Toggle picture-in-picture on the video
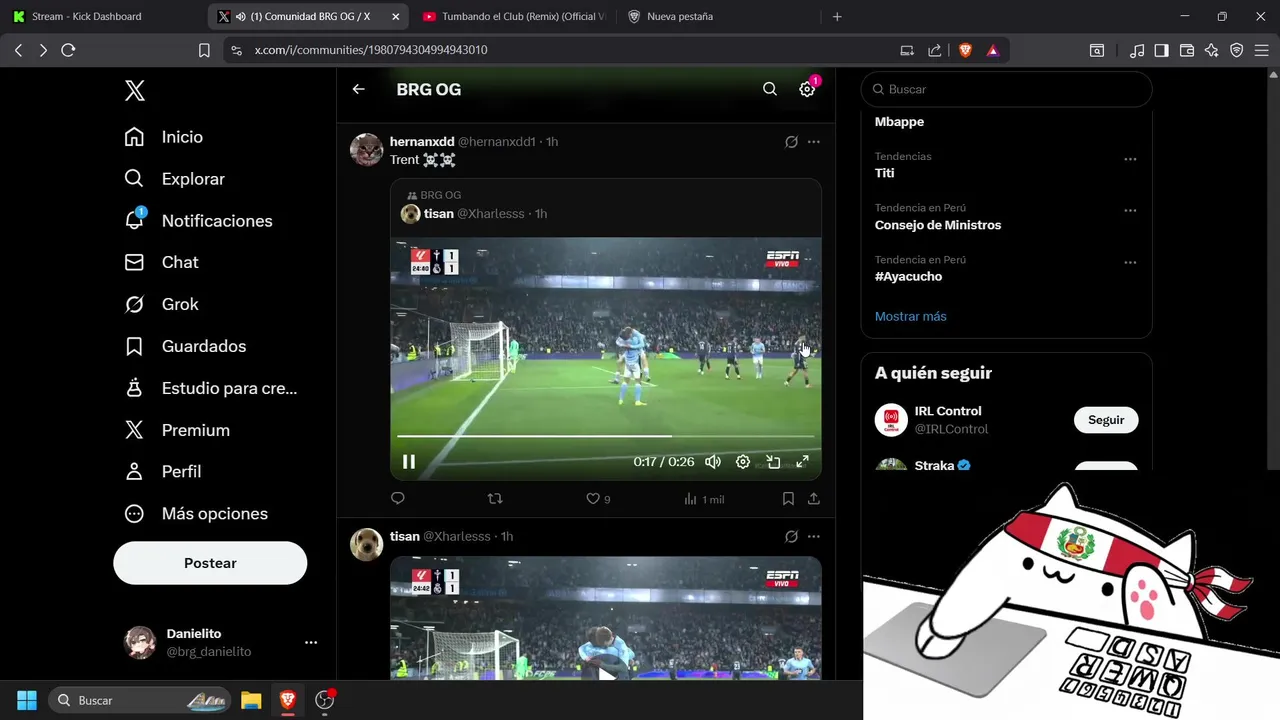This screenshot has height=720, width=1280. click(773, 461)
